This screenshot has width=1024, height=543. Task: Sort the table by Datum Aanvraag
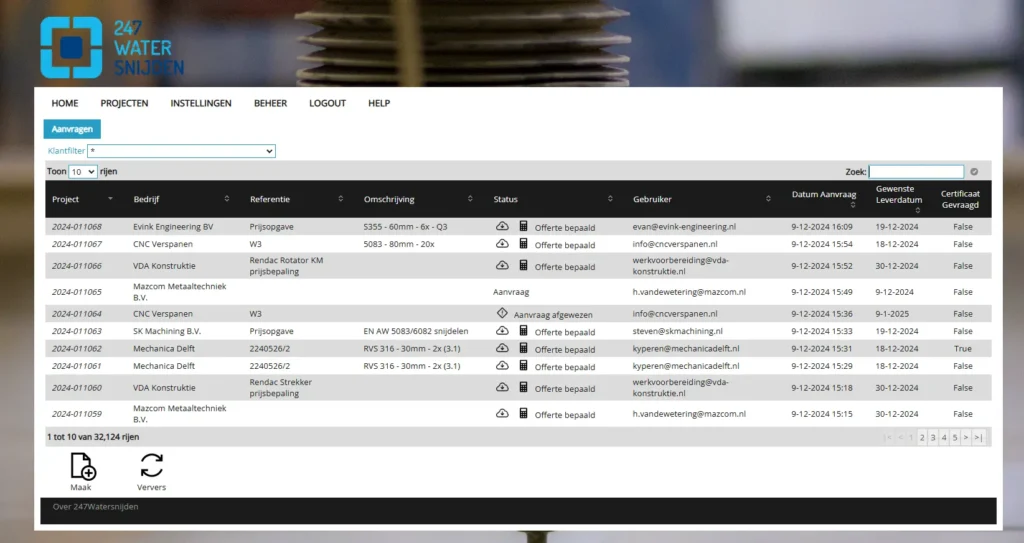(x=825, y=199)
